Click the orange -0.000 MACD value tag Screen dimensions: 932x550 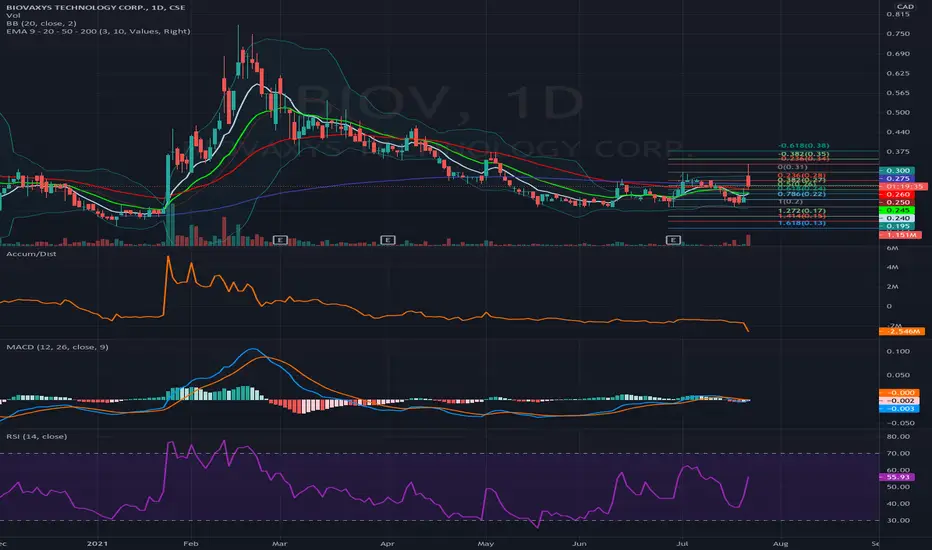coord(899,393)
